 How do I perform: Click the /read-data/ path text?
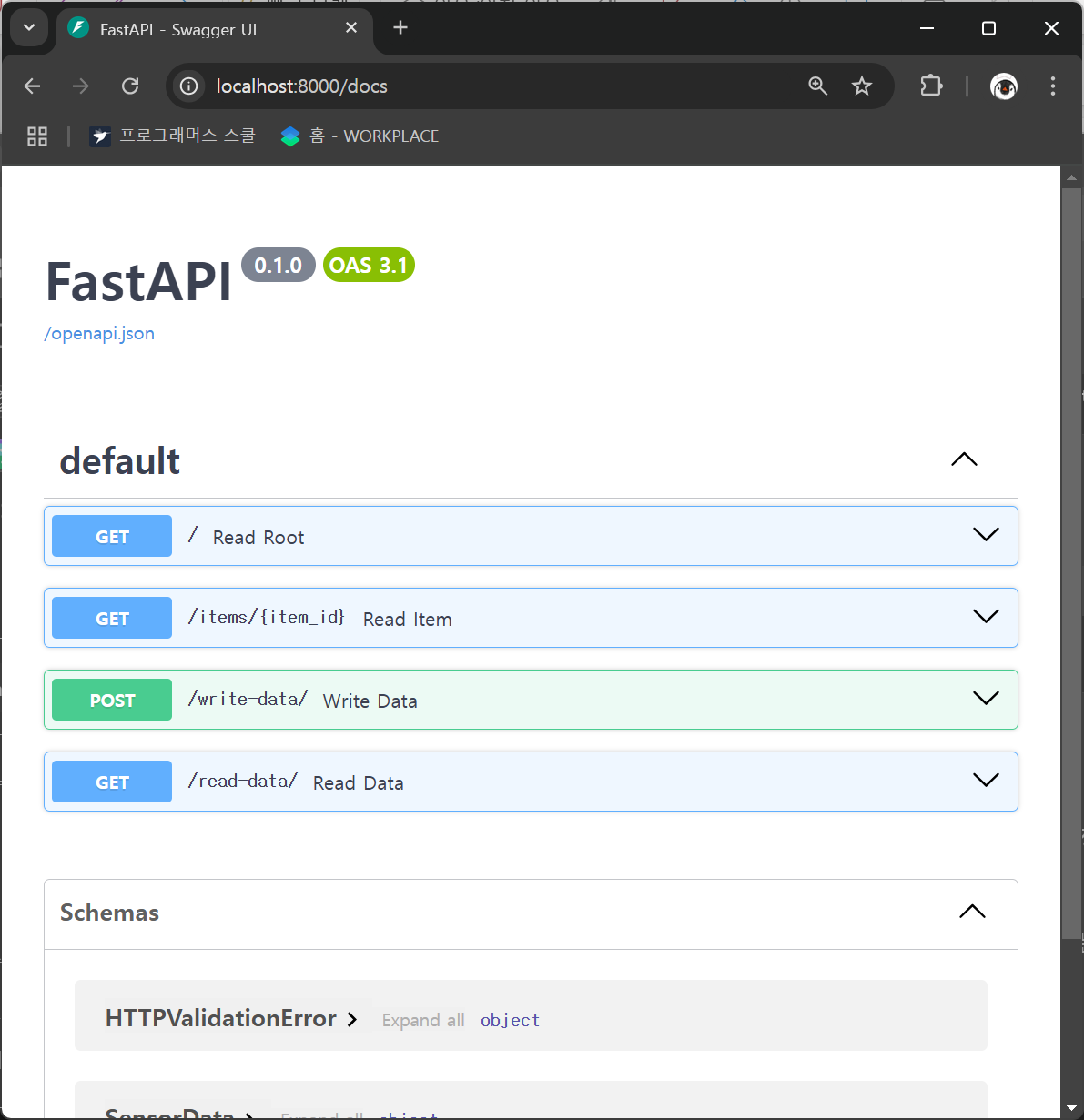pos(242,782)
